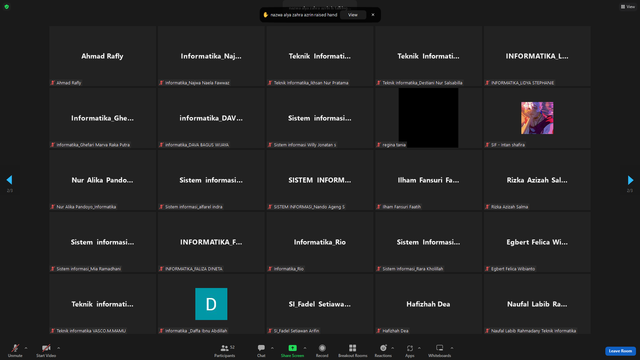Expand Reactions options arrow
The height and width of the screenshot is (360, 640).
(393, 348)
